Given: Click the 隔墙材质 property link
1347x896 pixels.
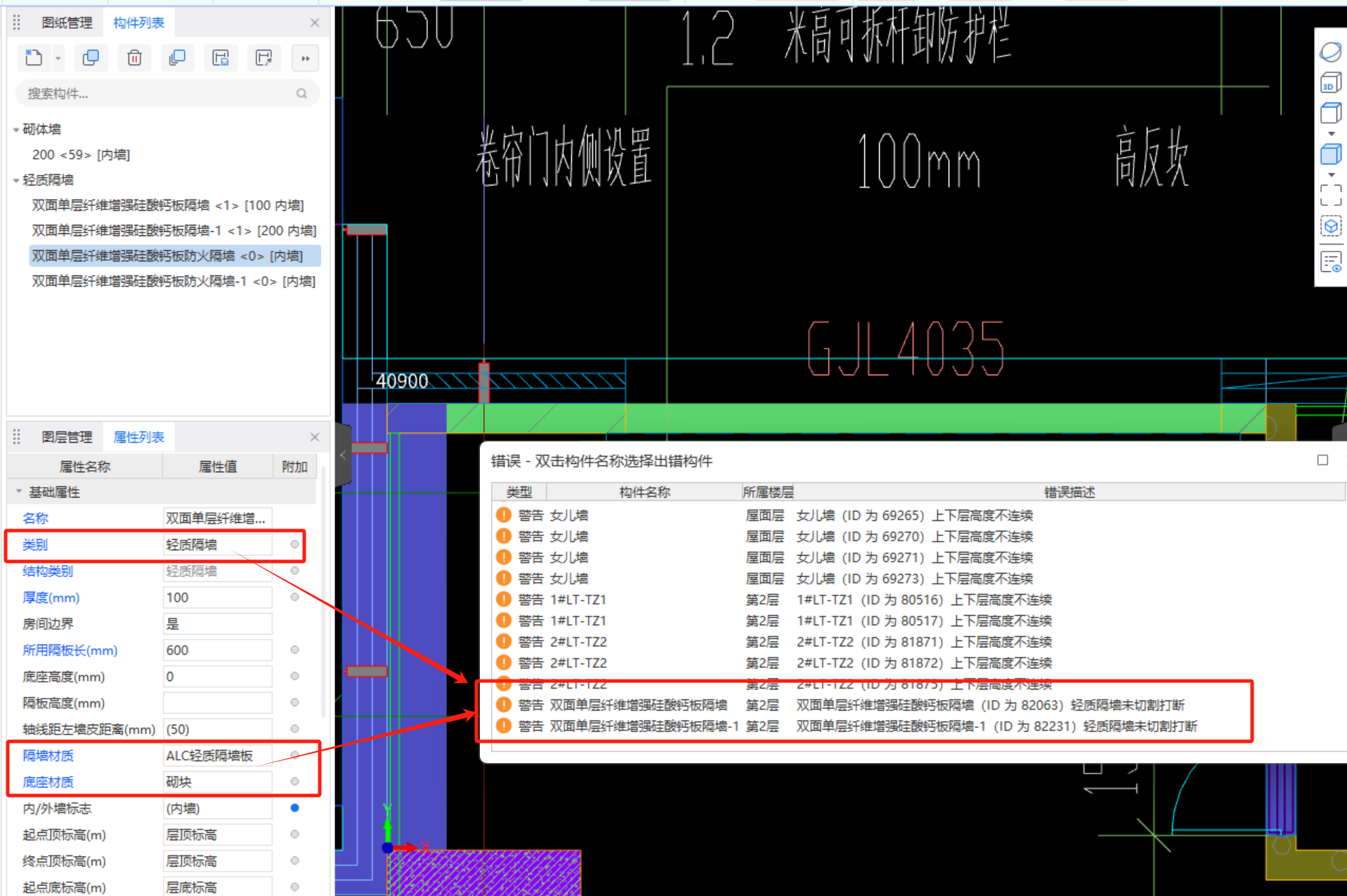Looking at the screenshot, I should (48, 755).
